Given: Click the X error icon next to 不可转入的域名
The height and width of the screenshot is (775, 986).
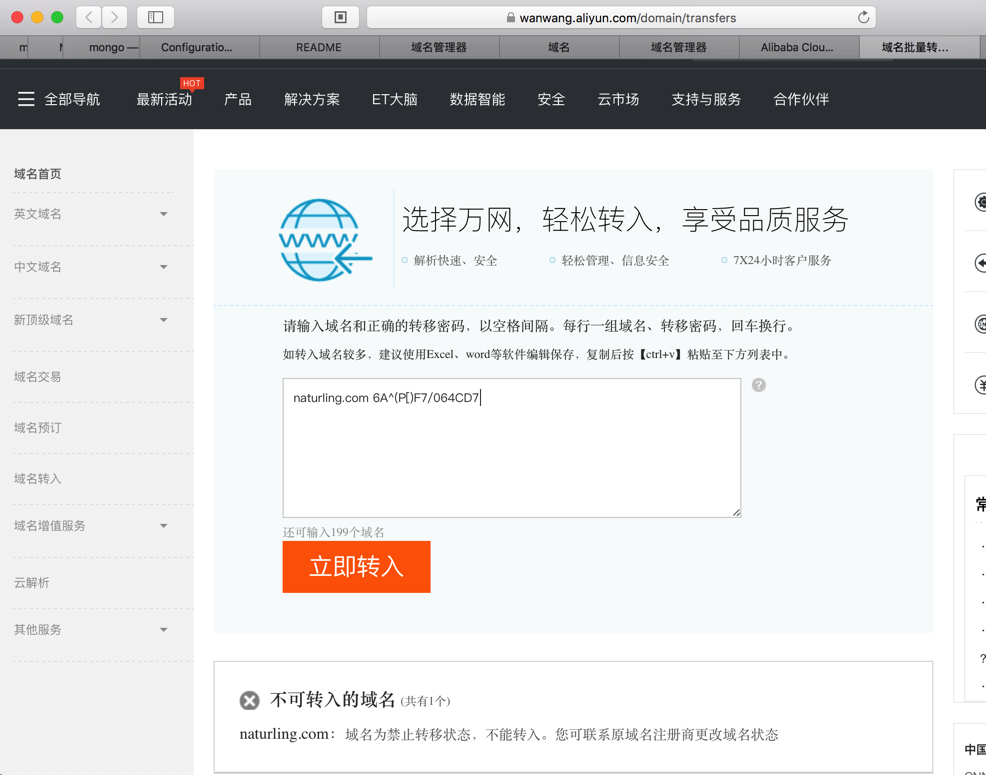Looking at the screenshot, I should [249, 700].
